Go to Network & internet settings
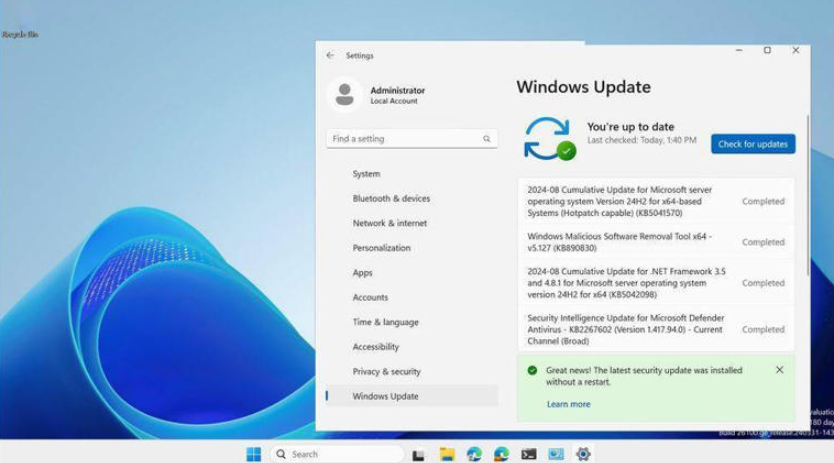Screen dimensions: 834x463 tap(412, 224)
